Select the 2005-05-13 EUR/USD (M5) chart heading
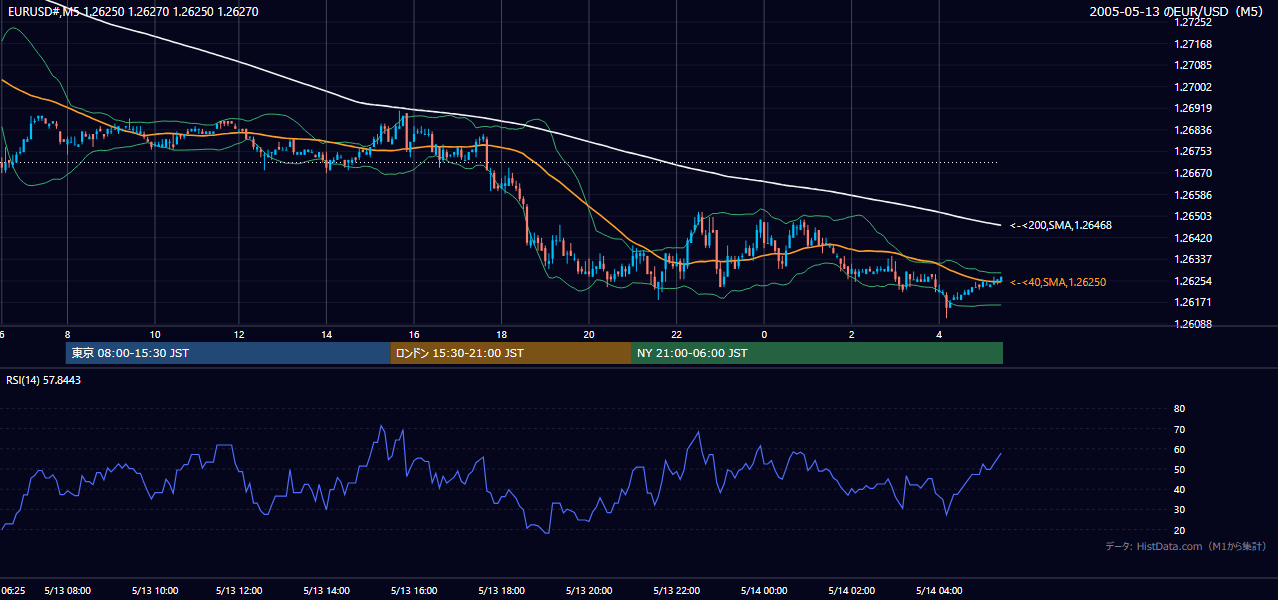 click(x=1178, y=12)
